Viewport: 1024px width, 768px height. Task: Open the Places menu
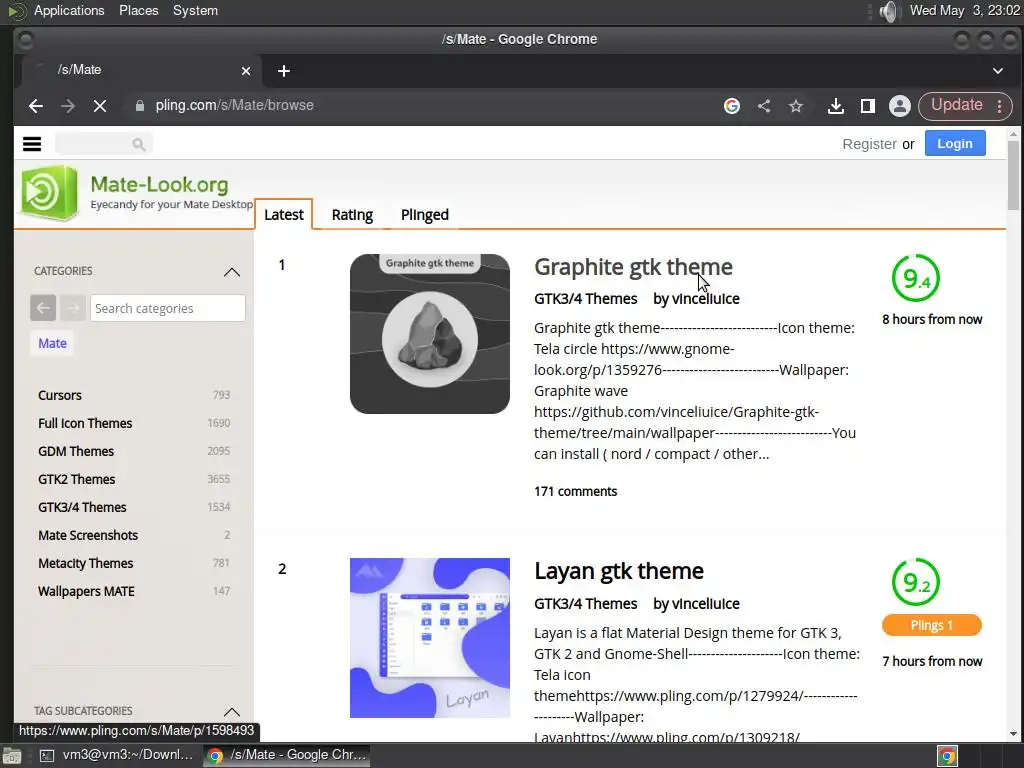pos(138,10)
